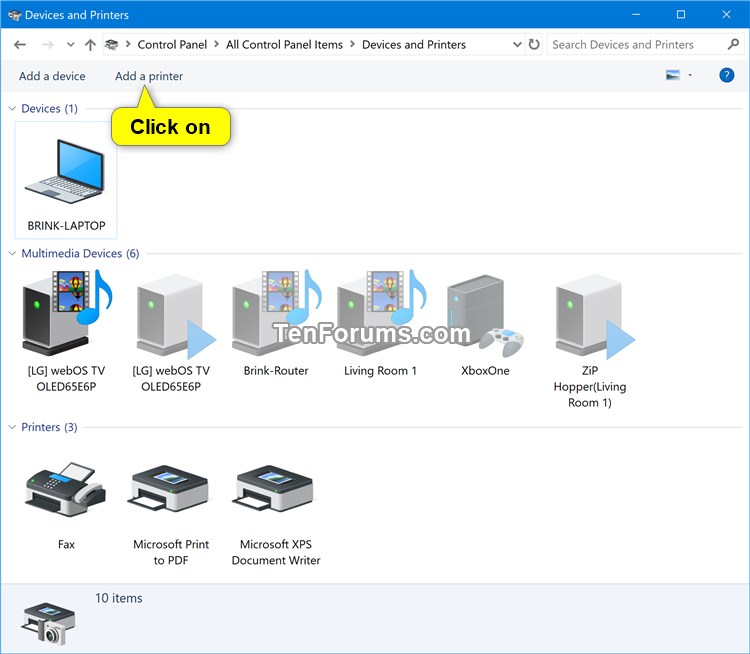Click the Printers (3) group heading text

point(49,427)
